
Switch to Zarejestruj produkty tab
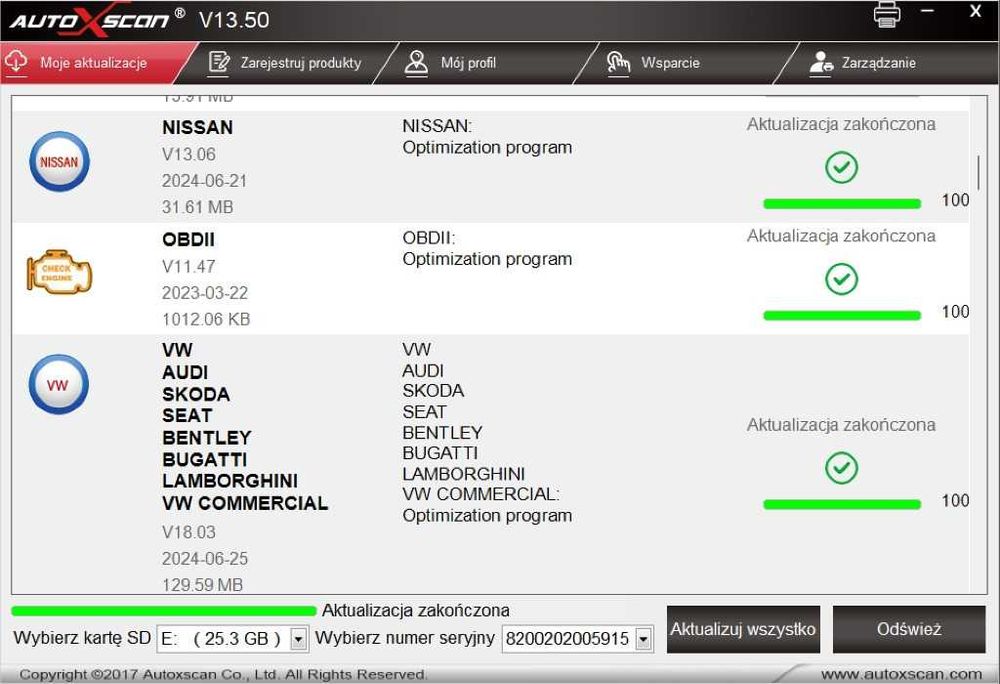coord(285,63)
